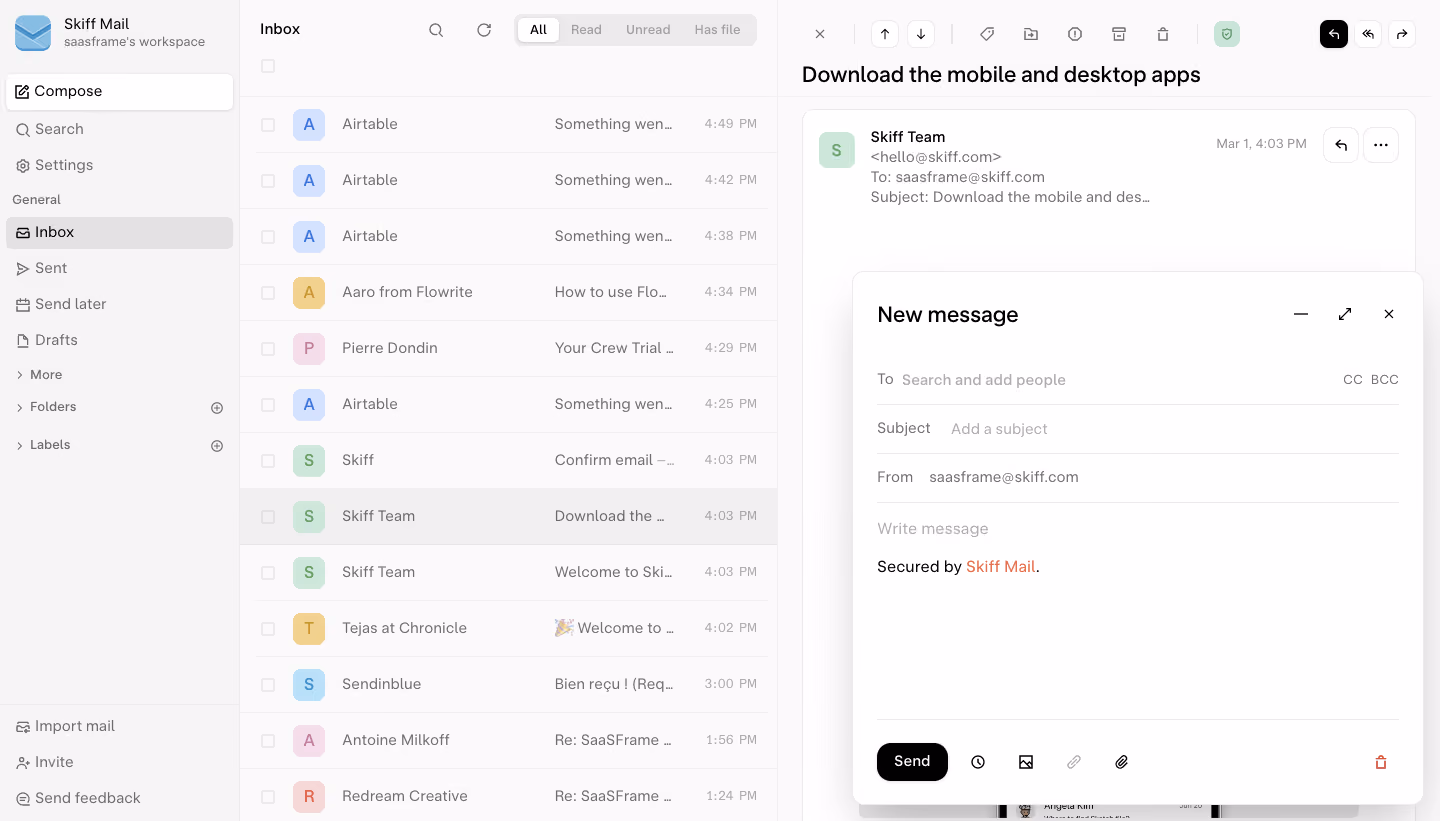
Task: Insert an image into the message
Action: (x=1026, y=762)
